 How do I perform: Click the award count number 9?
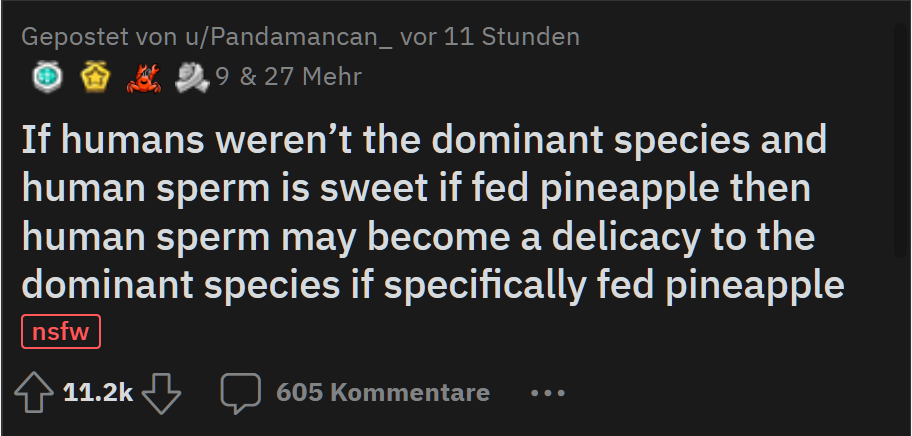click(221, 76)
